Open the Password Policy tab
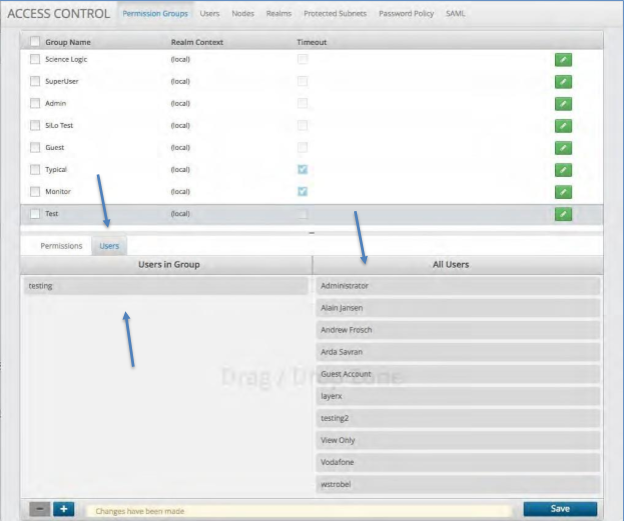The height and width of the screenshot is (521, 624). (405, 14)
